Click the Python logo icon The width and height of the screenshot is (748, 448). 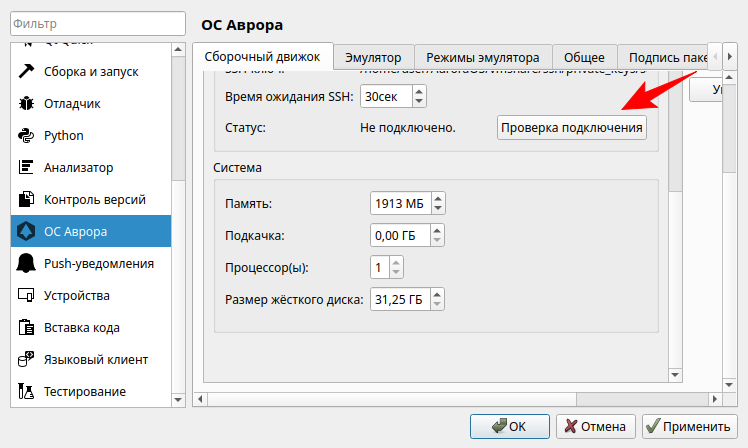pos(26,135)
